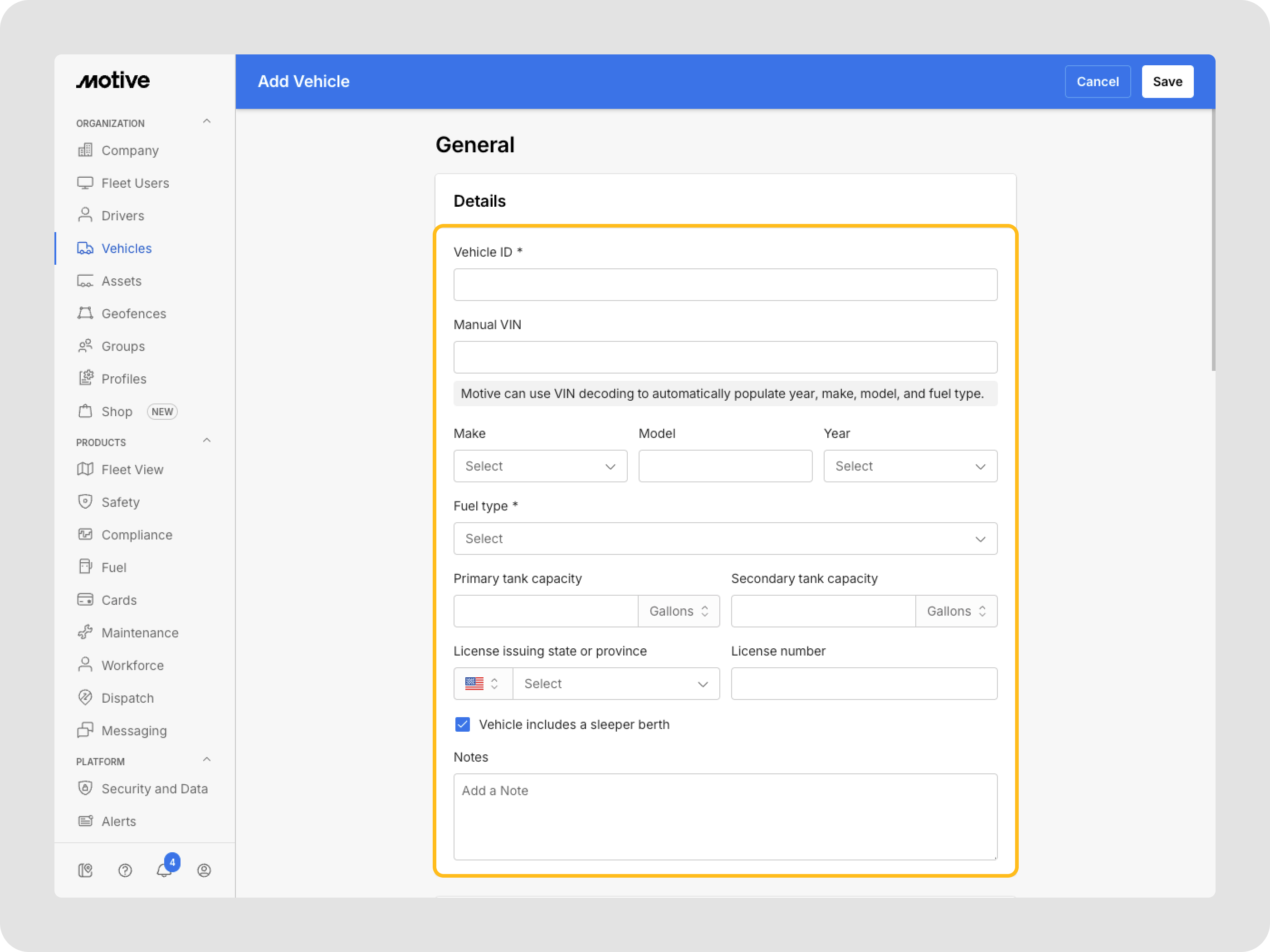Collapse the Organization section
The height and width of the screenshot is (952, 1270).
pyautogui.click(x=207, y=121)
